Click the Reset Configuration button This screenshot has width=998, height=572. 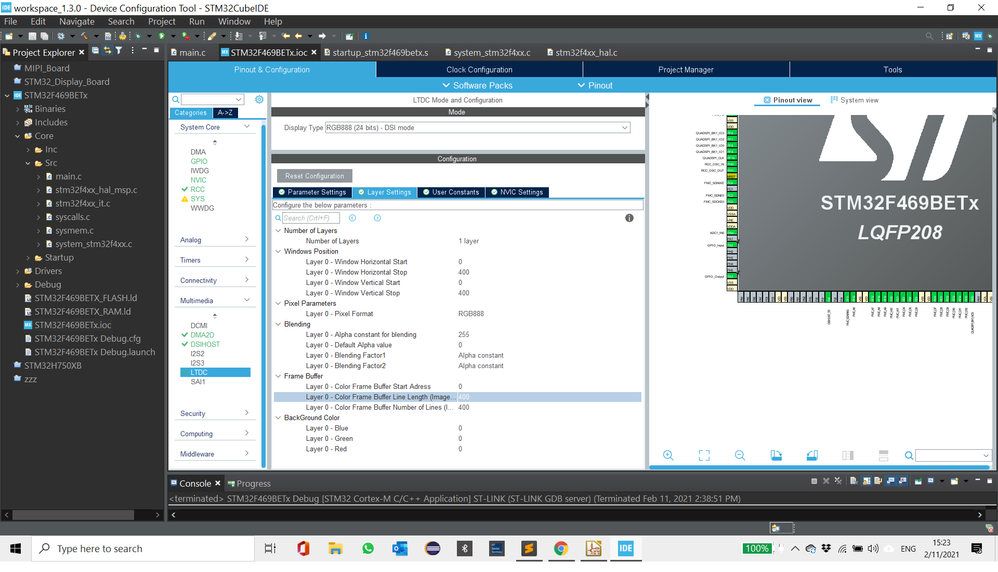tap(314, 176)
